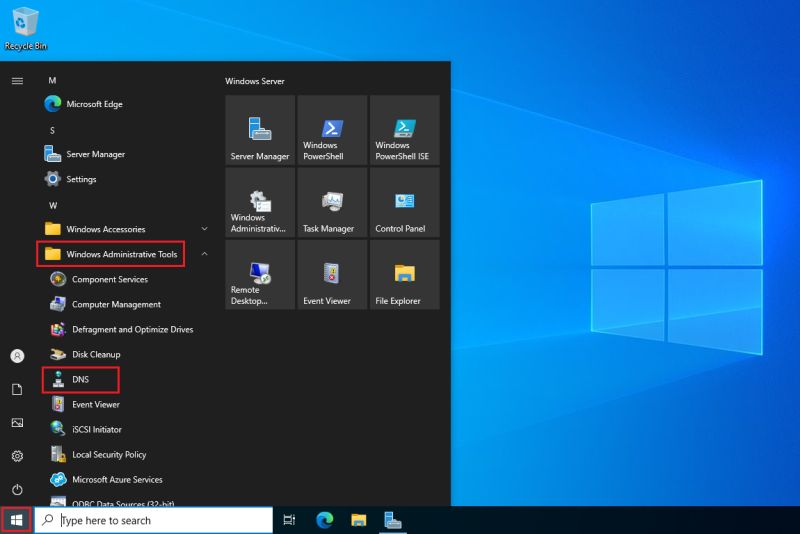Start Disk Cleanup
The width and height of the screenshot is (800, 534).
[x=85, y=354]
